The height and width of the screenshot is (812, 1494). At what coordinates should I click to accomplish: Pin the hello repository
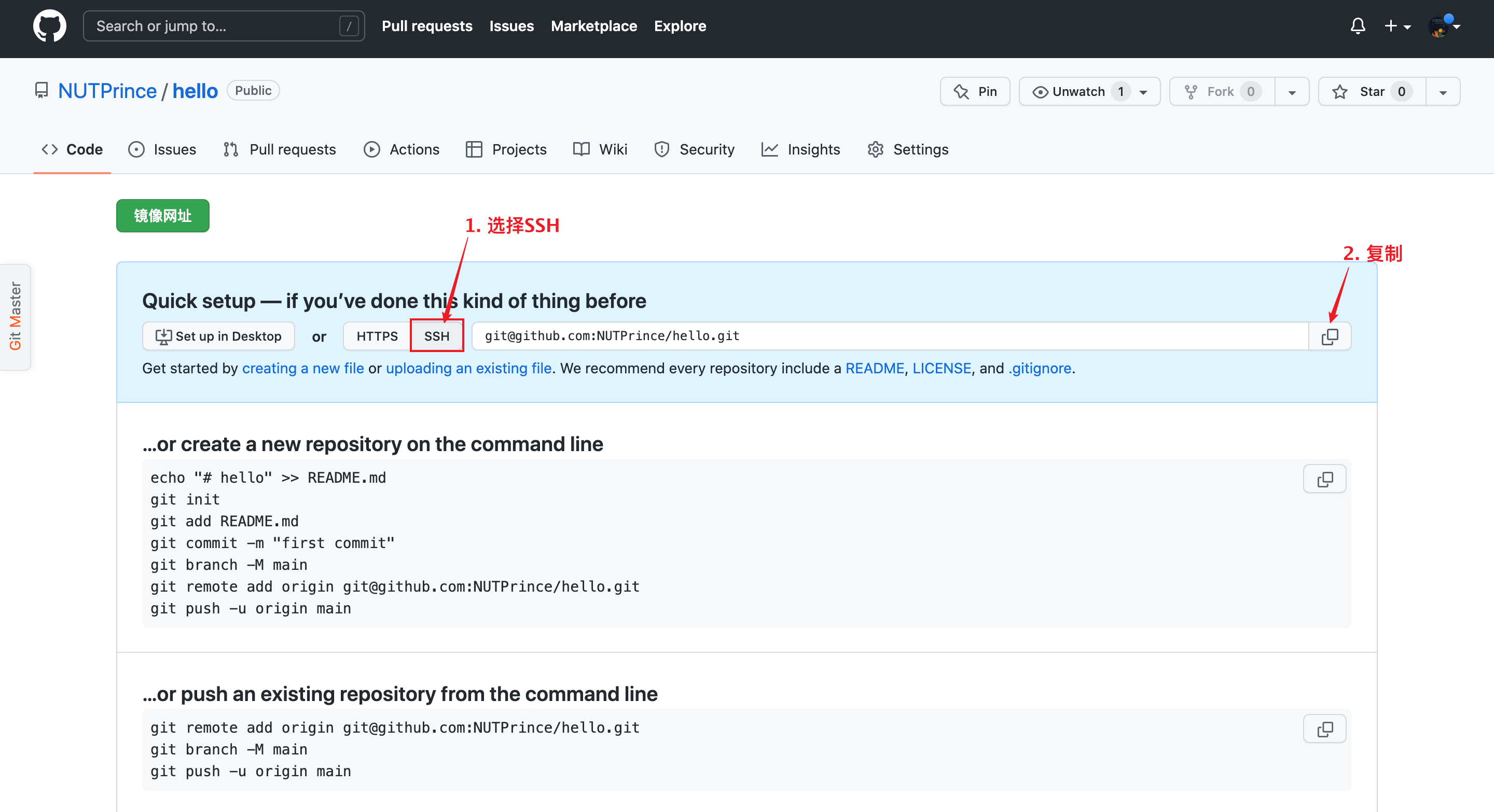(975, 92)
